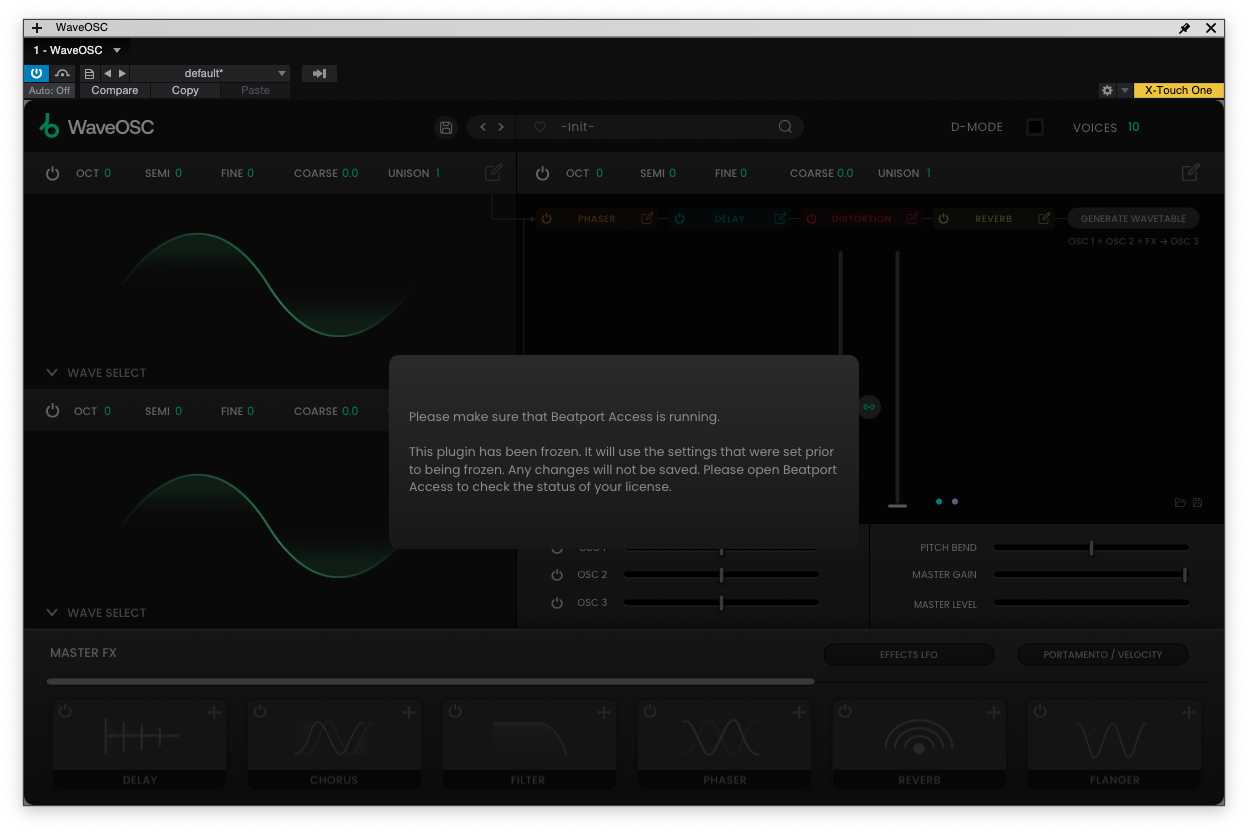1248x833 pixels.
Task: Click the small save icon in wavetable display
Action: (1197, 502)
